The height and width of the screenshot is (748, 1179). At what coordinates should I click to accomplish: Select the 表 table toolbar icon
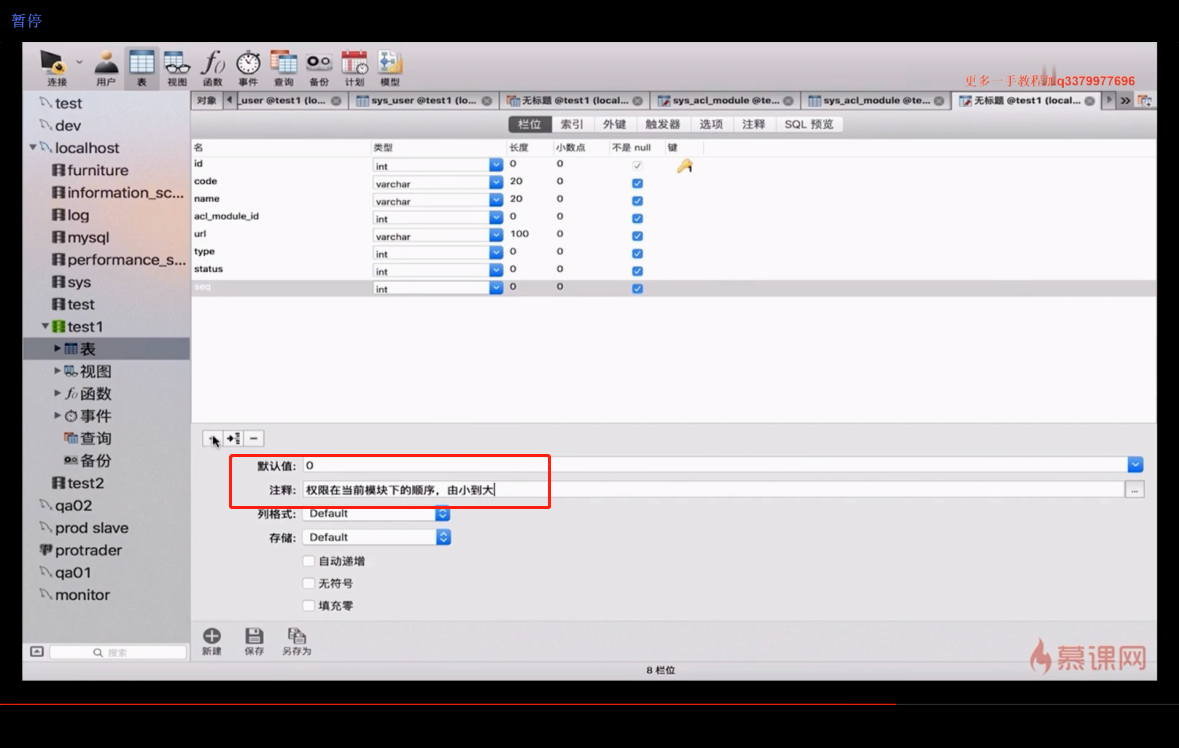point(141,68)
